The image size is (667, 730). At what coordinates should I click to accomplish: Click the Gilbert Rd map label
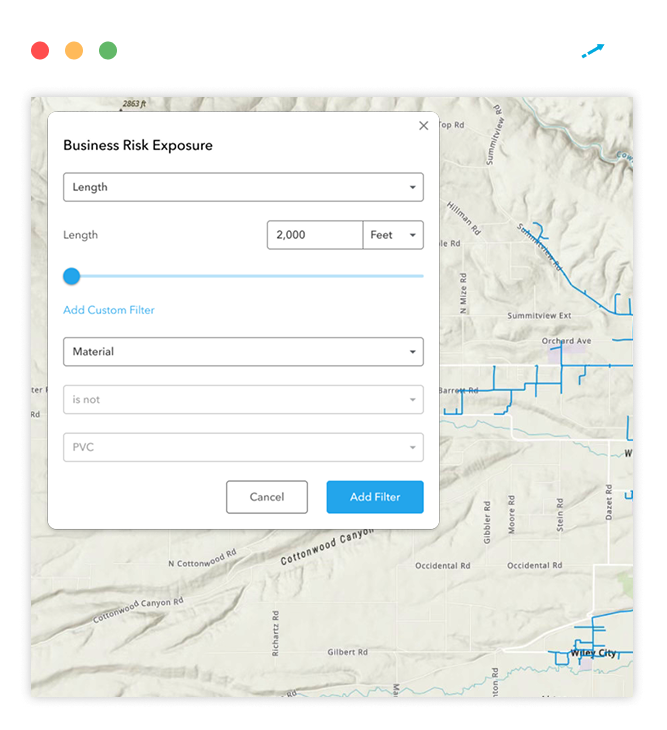click(347, 652)
